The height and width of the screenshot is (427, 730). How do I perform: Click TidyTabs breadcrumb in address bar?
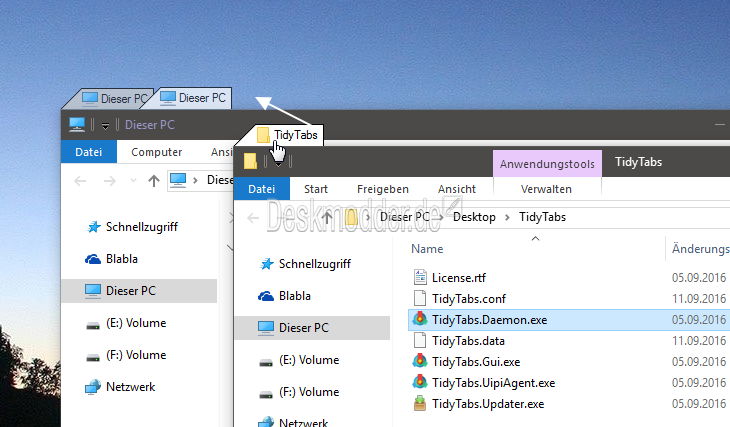(x=542, y=217)
